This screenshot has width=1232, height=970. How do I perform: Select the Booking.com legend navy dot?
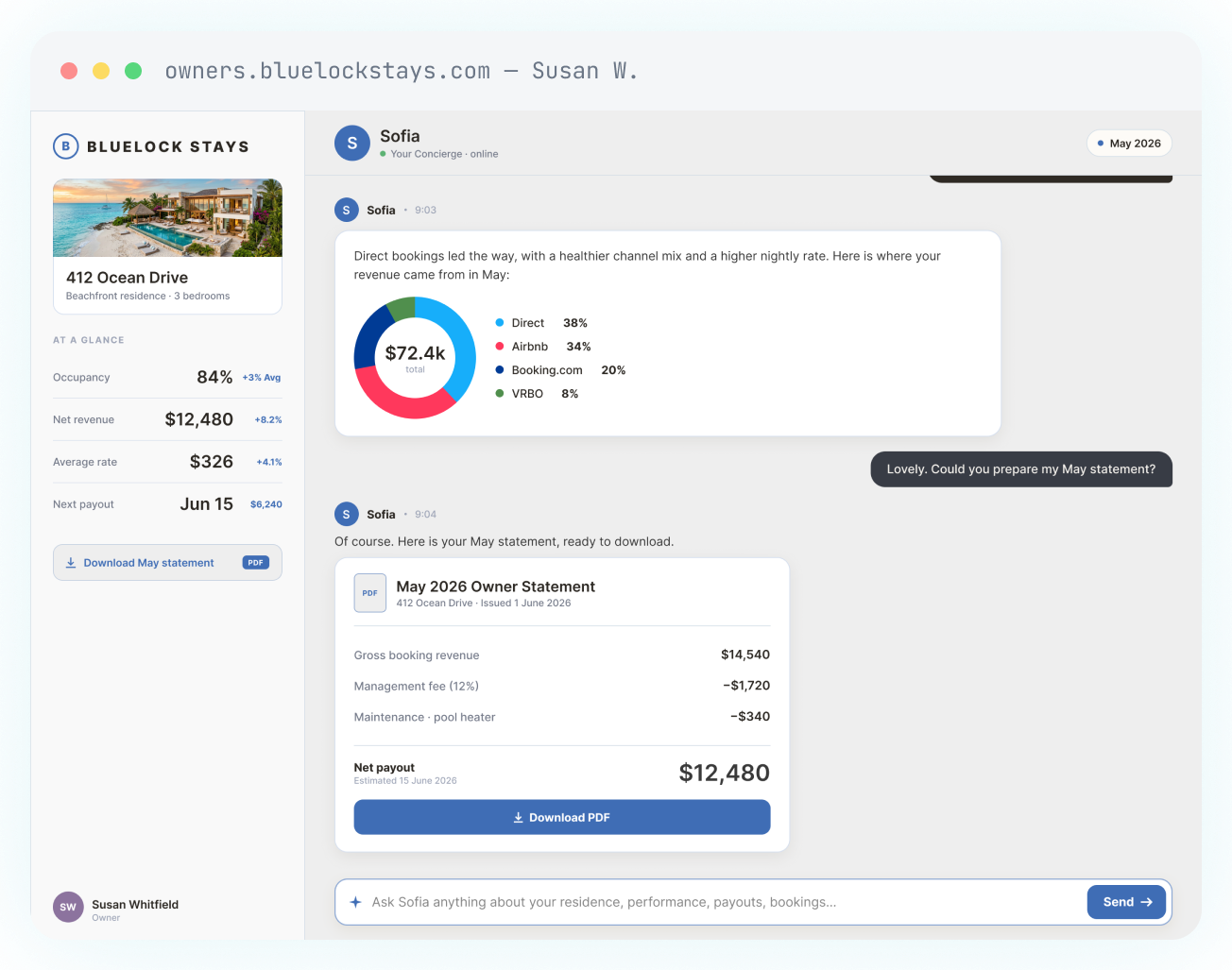[500, 370]
